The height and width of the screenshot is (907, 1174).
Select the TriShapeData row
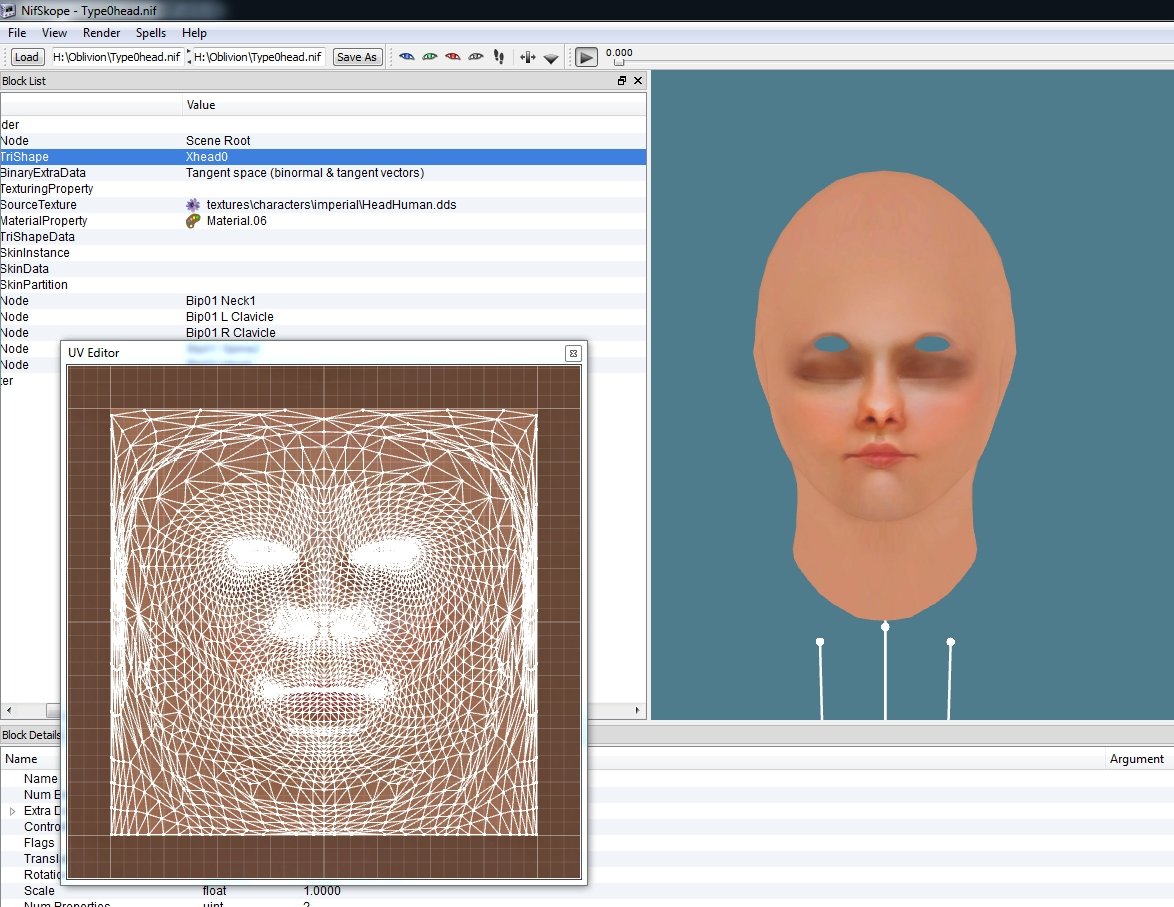[x=323, y=237]
